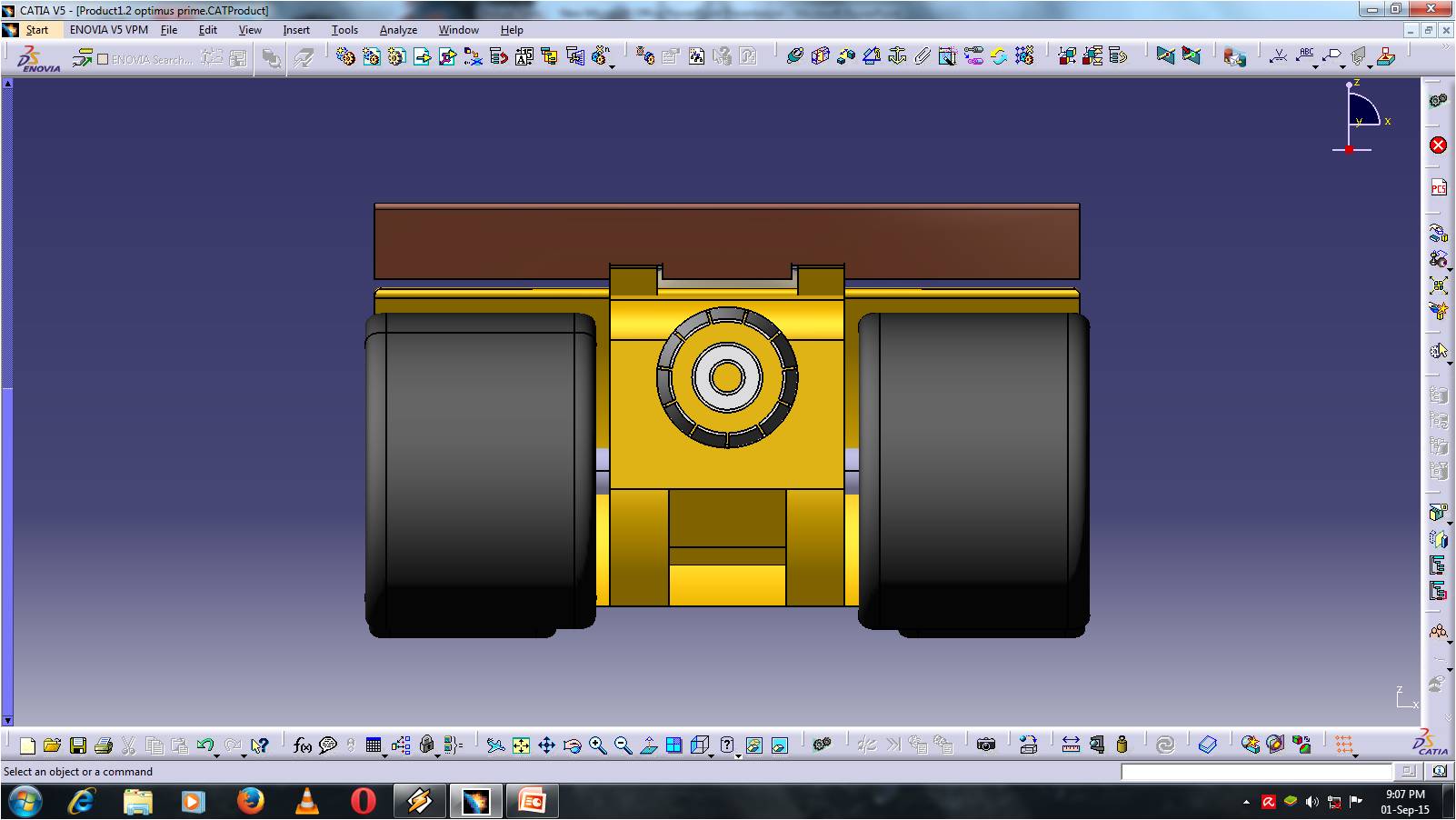The height and width of the screenshot is (820, 1456).
Task: Click the red X exit icon on right toolbar
Action: (x=1438, y=145)
